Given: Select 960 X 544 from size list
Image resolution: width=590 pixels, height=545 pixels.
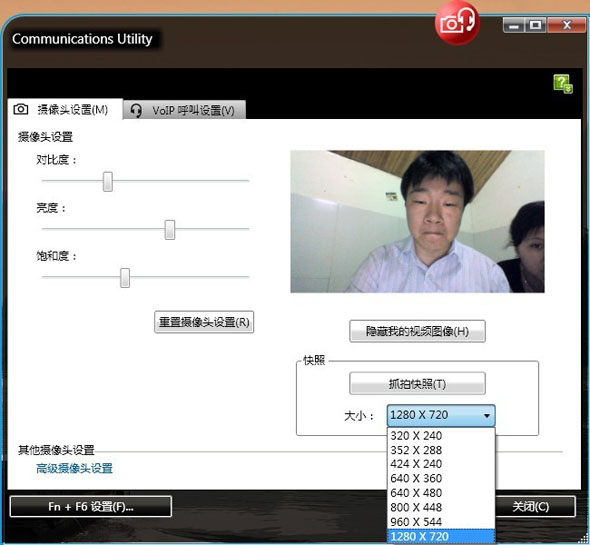Looking at the screenshot, I should coord(441,522).
